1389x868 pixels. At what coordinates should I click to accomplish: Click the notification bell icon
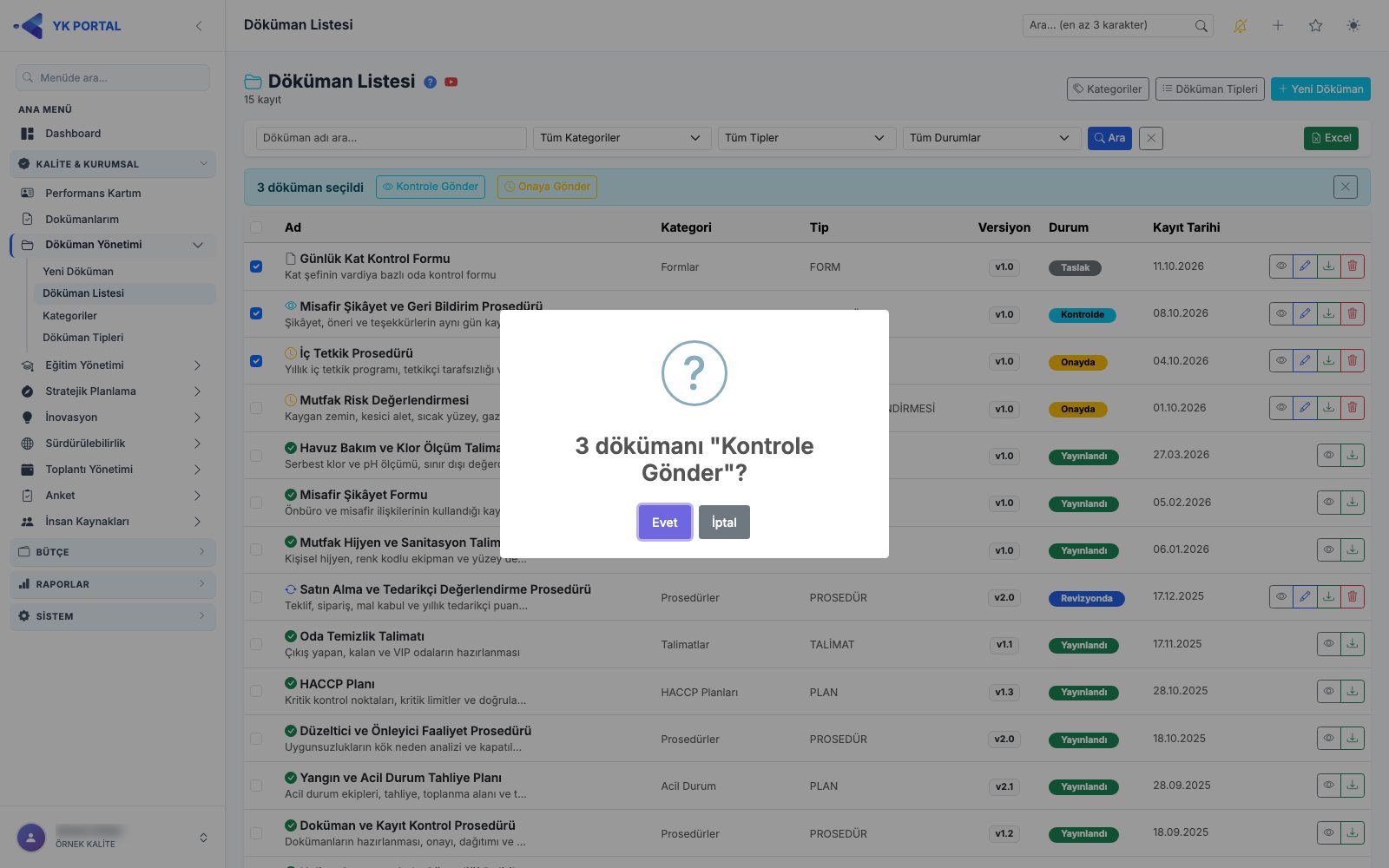pyautogui.click(x=1241, y=26)
